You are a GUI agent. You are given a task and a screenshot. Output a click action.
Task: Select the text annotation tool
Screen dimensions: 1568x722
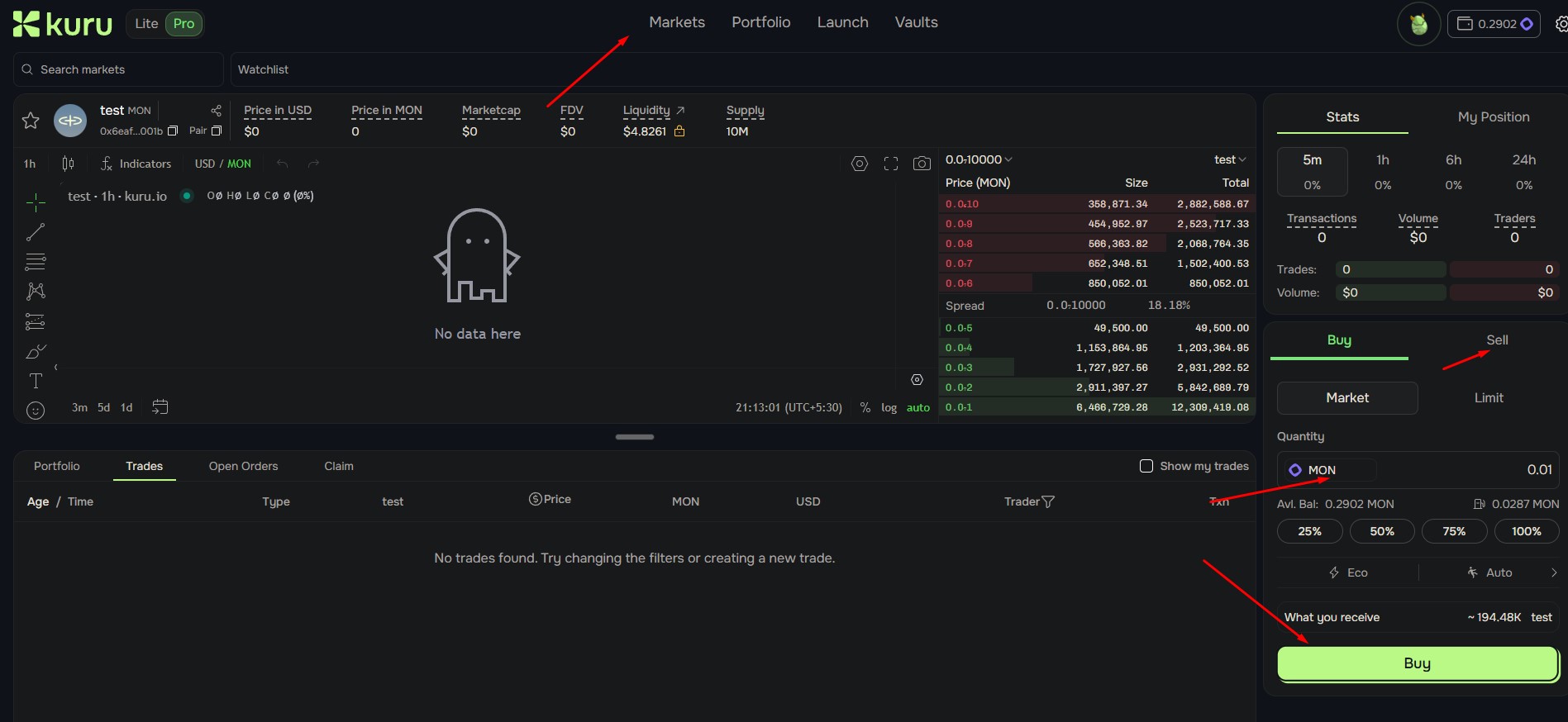36,381
